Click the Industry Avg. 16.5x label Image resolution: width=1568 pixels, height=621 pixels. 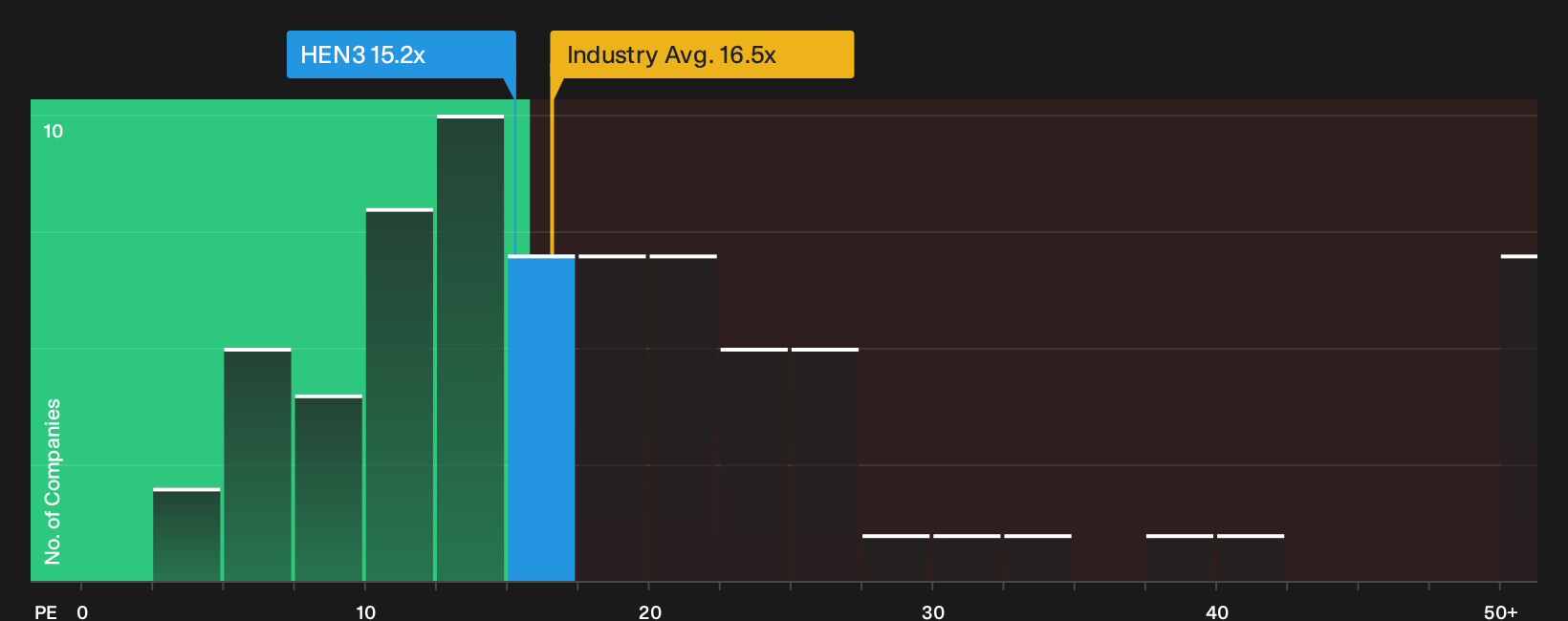pyautogui.click(x=702, y=54)
